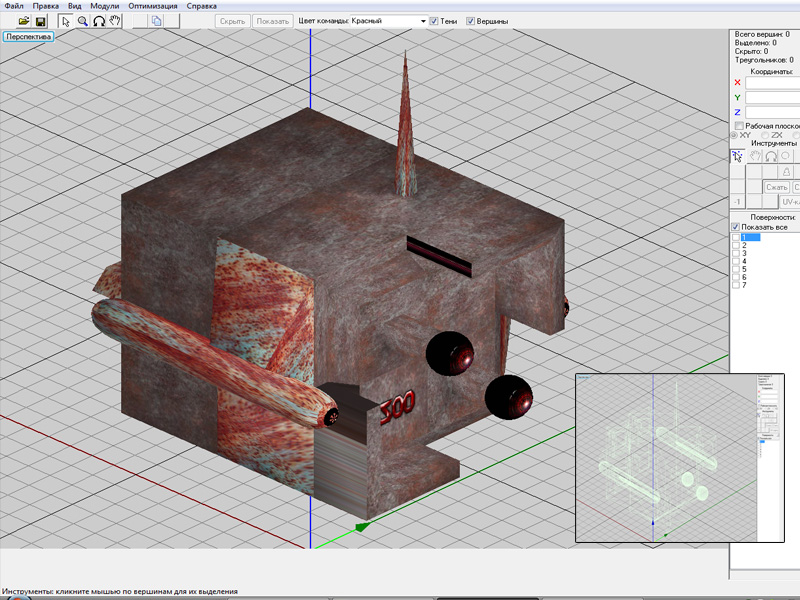Screen dimensions: 800x600
Task: Toggle the Тени shadows checkbox
Action: tap(434, 21)
